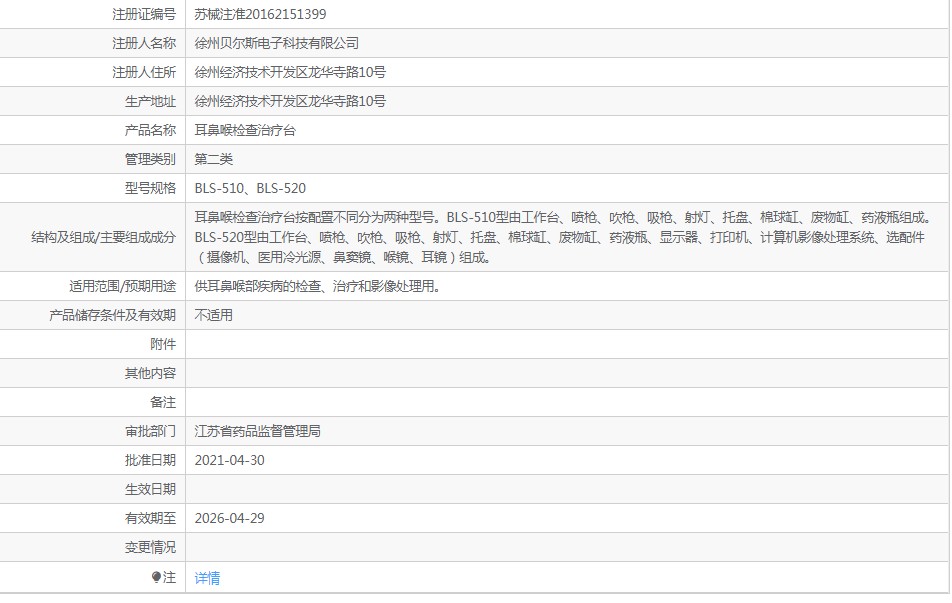Image resolution: width=952 pixels, height=603 pixels.
Task: Select company name 徐州贝尔斯电子科技有限公司
Action: (277, 43)
